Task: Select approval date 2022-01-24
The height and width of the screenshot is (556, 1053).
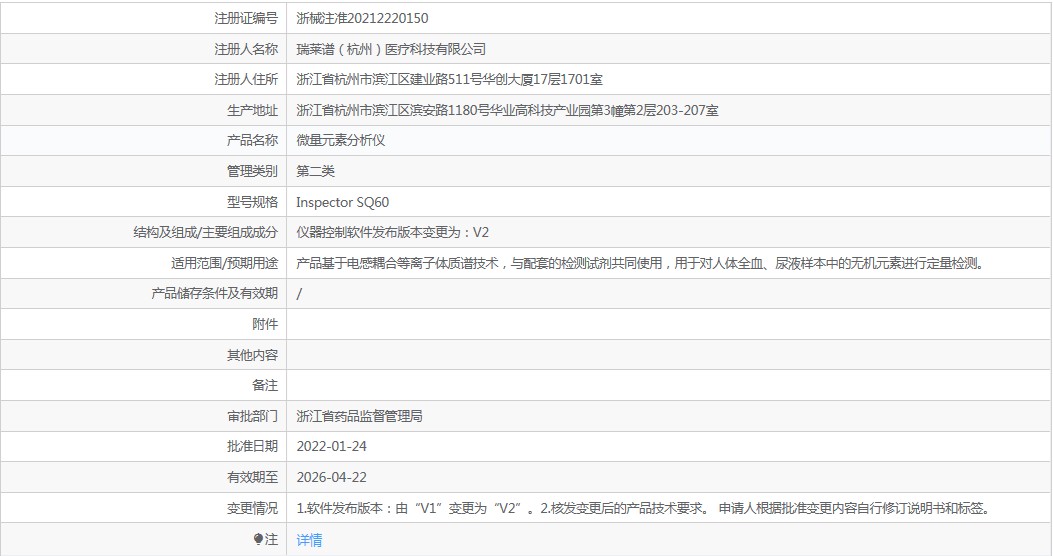Action: [x=332, y=447]
